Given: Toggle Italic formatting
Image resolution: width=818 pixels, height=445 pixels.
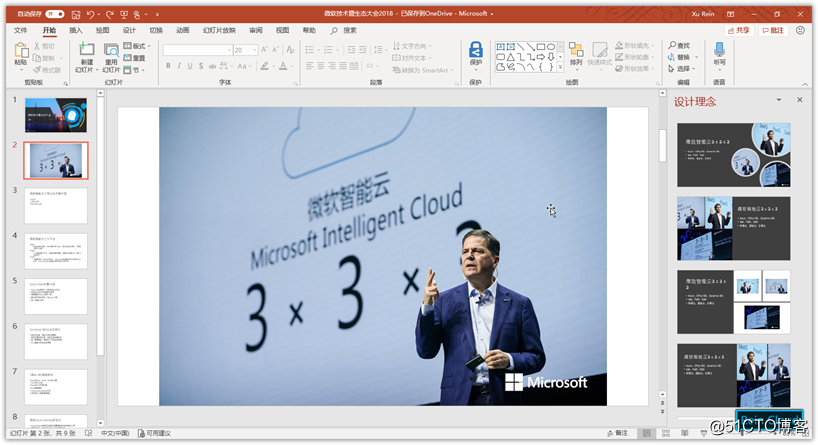Looking at the screenshot, I should coord(179,66).
